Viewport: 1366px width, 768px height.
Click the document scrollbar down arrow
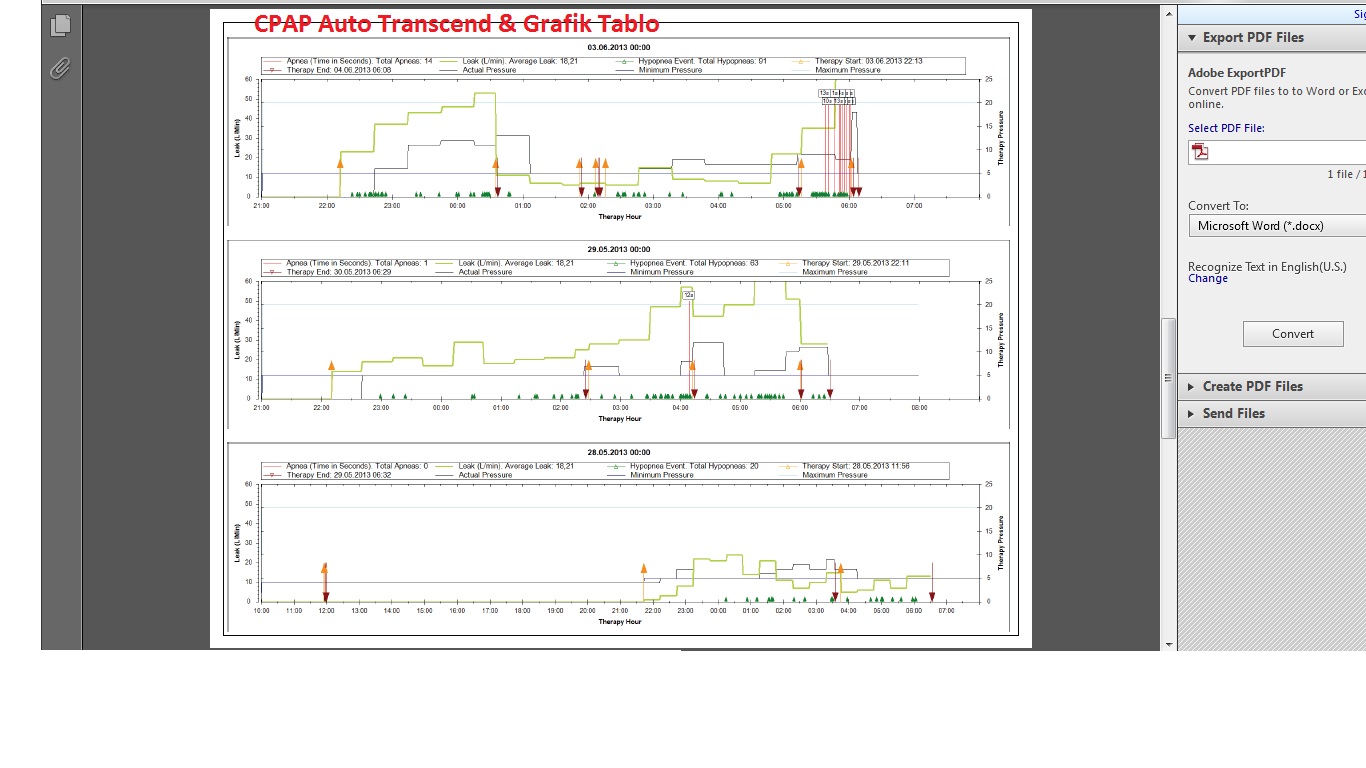pyautogui.click(x=1168, y=644)
